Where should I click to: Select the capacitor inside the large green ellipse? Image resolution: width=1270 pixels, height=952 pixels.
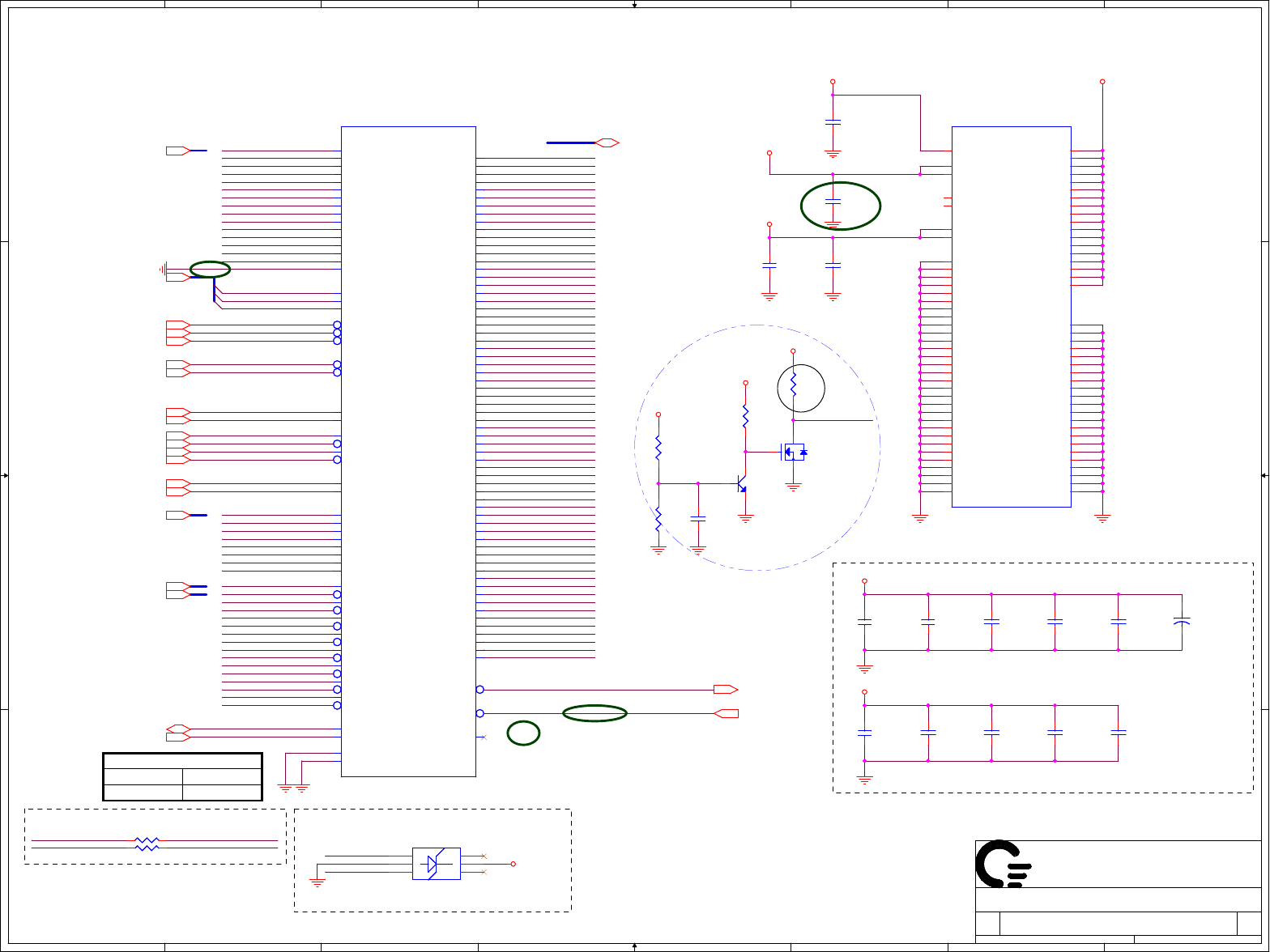coord(833,200)
